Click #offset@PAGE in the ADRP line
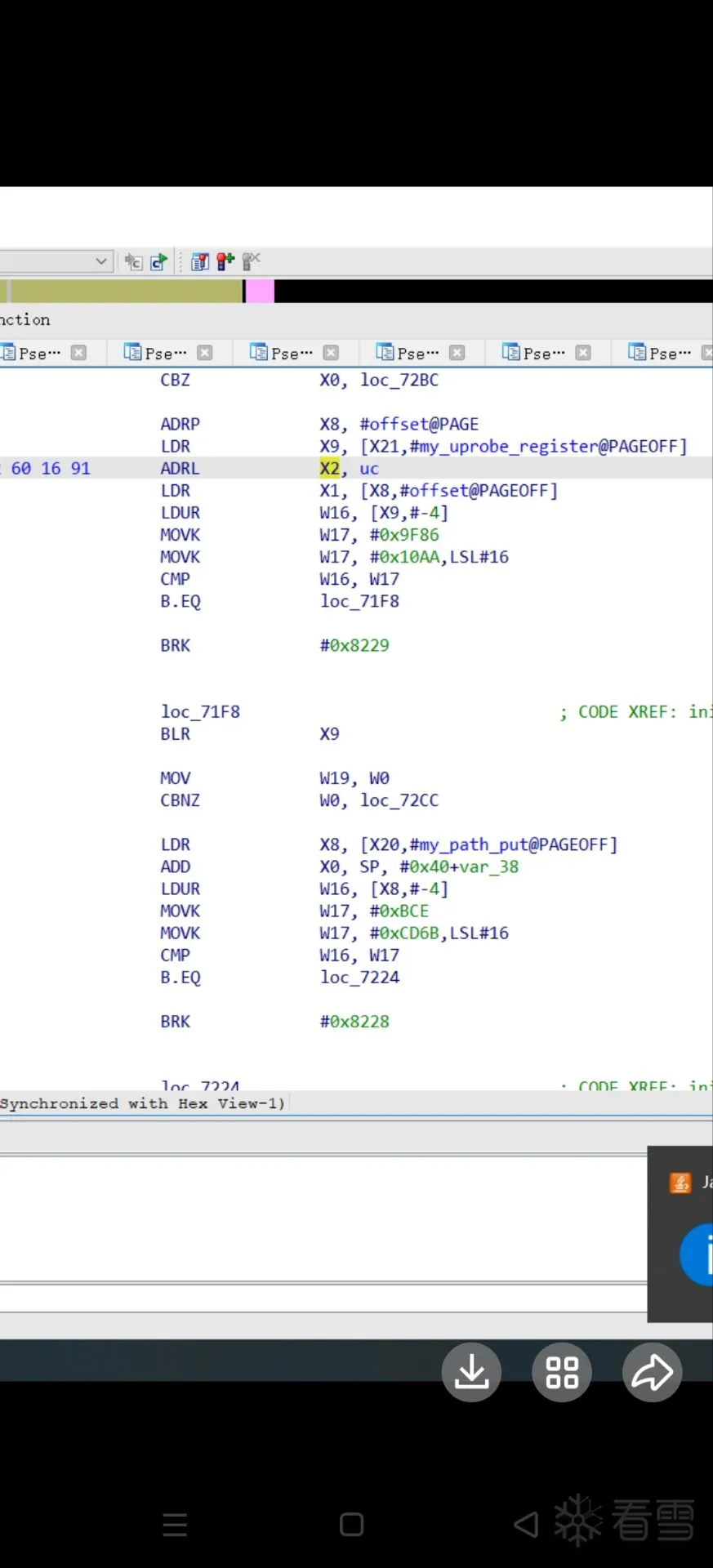The height and width of the screenshot is (1568, 713). pos(419,424)
